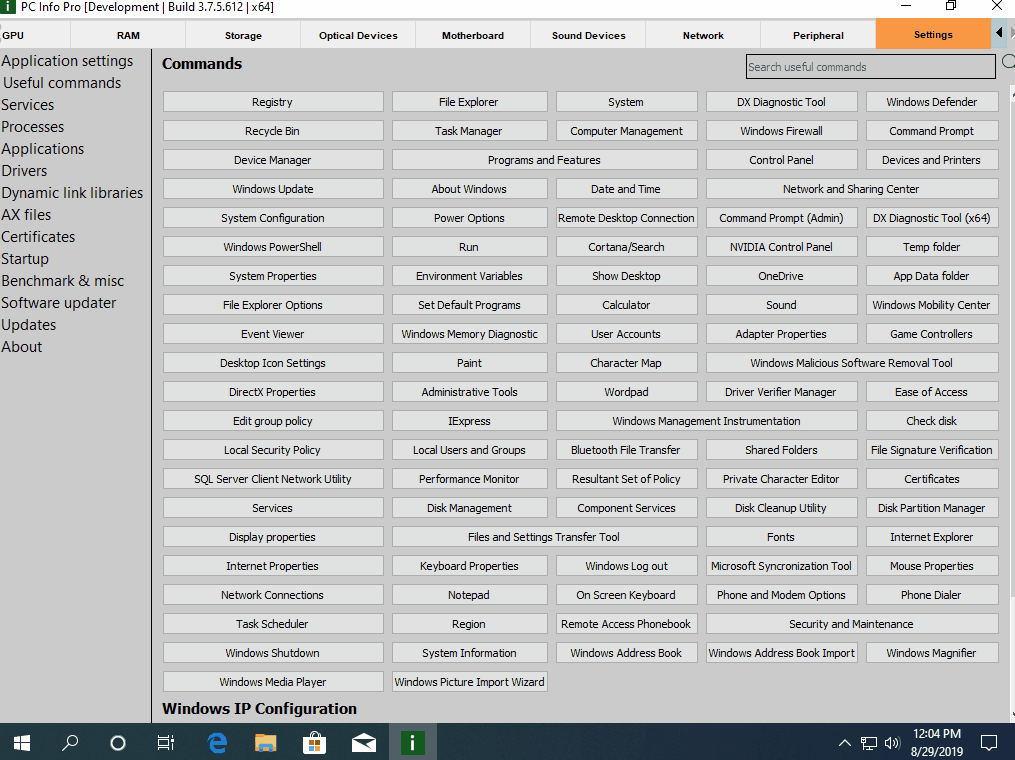The height and width of the screenshot is (760, 1015).
Task: Click the Windows Magnifier button
Action: [x=932, y=653]
